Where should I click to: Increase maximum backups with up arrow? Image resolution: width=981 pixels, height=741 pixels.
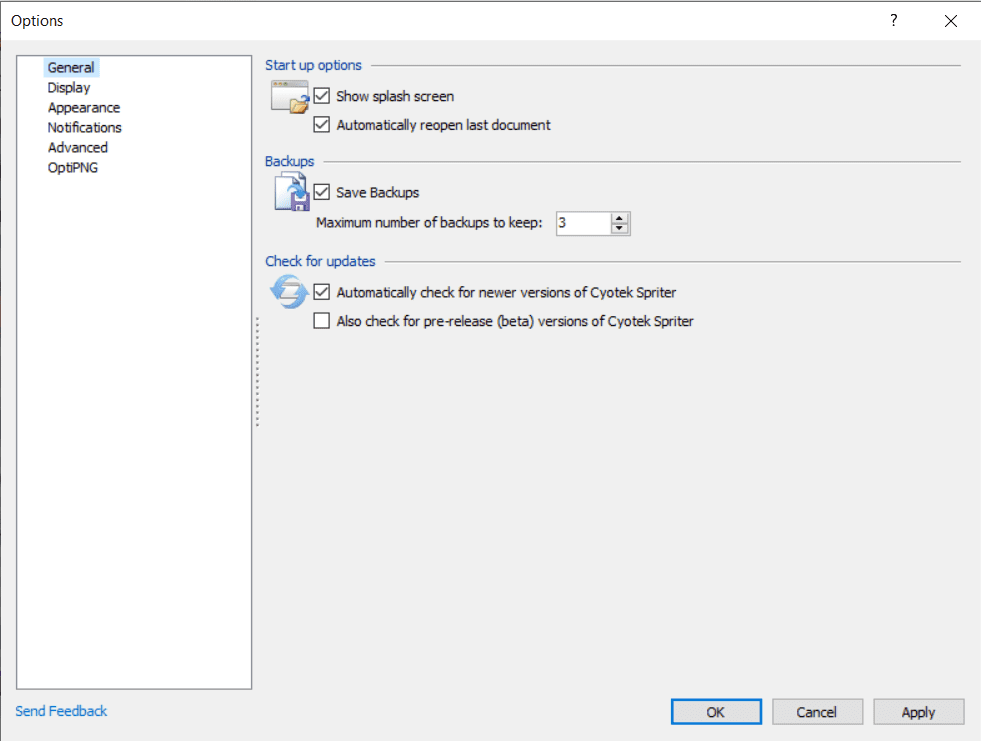(620, 217)
